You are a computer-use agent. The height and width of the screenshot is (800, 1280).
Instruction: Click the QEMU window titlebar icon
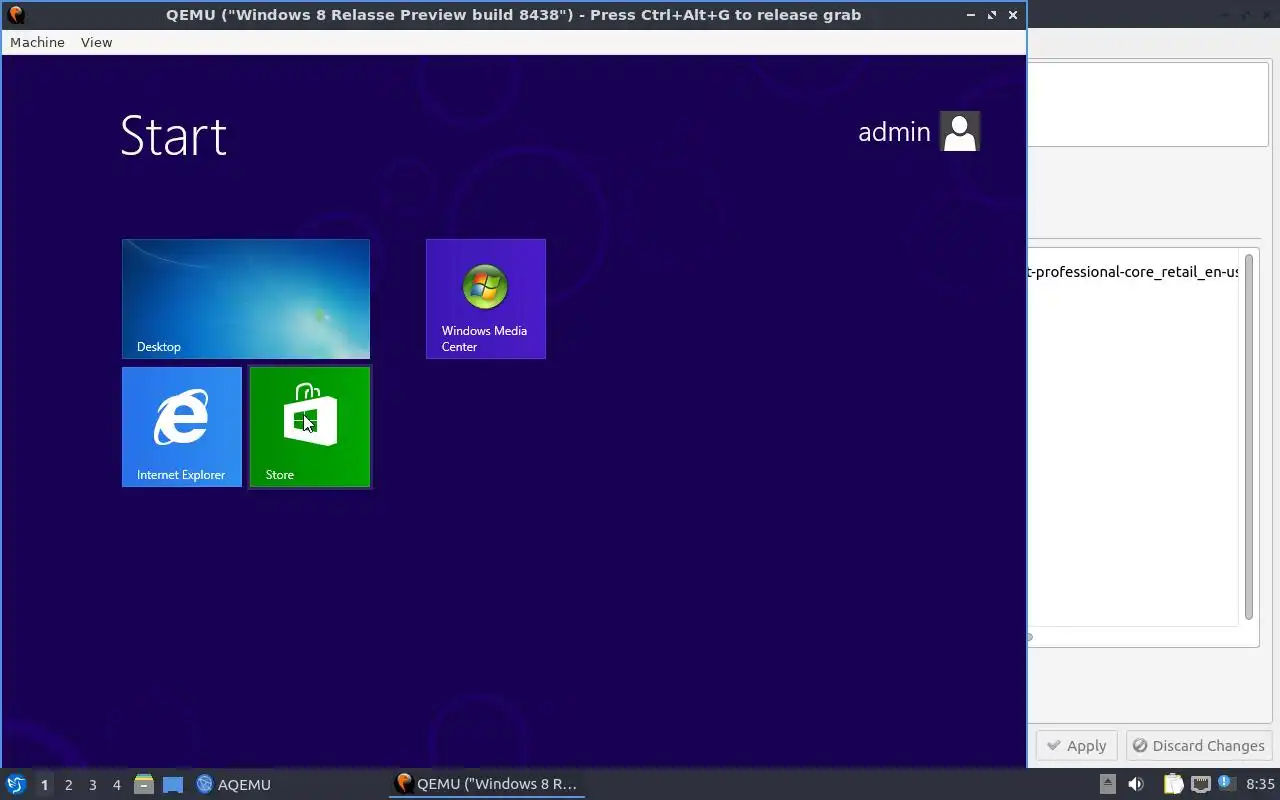pos(15,14)
